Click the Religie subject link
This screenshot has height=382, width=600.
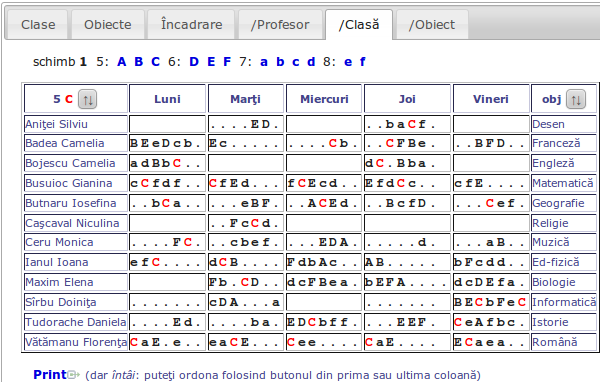coord(550,223)
